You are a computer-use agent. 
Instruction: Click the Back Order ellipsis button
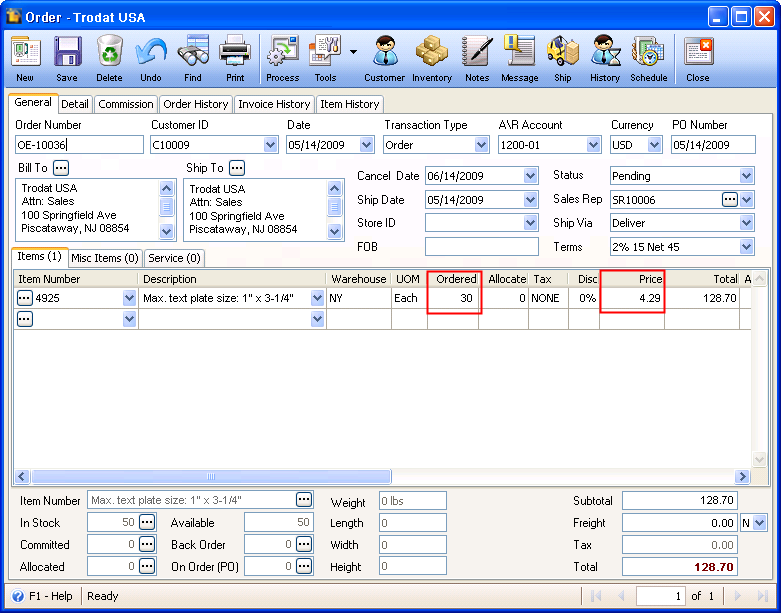click(x=304, y=544)
